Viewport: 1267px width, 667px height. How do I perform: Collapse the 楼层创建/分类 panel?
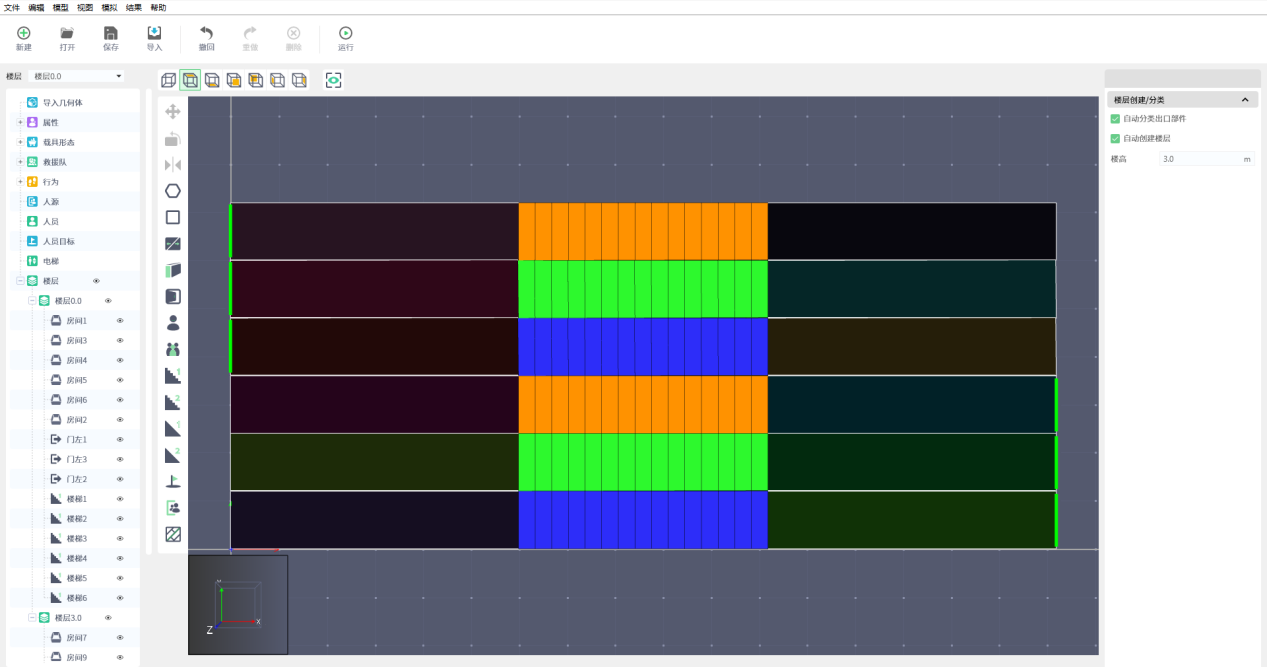pyautogui.click(x=1245, y=100)
